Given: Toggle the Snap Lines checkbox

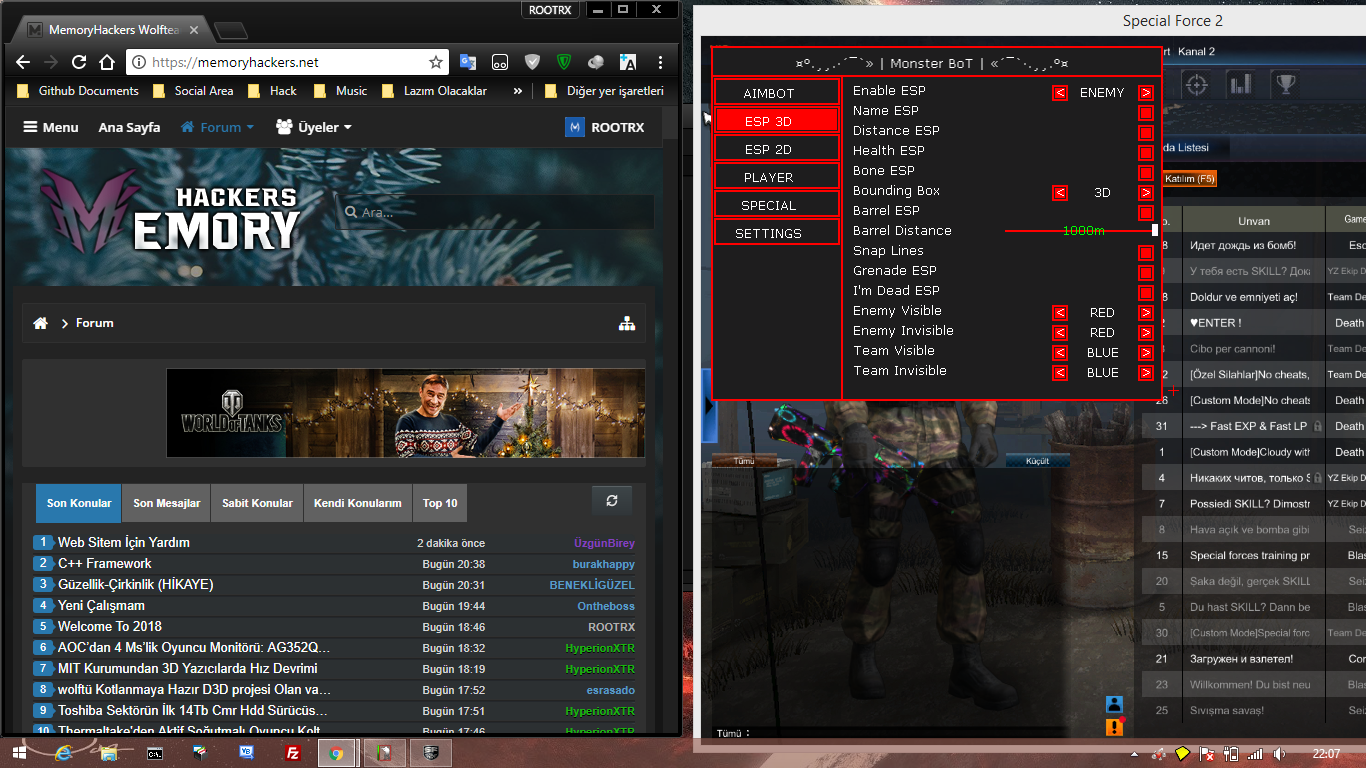Looking at the screenshot, I should coord(1146,252).
